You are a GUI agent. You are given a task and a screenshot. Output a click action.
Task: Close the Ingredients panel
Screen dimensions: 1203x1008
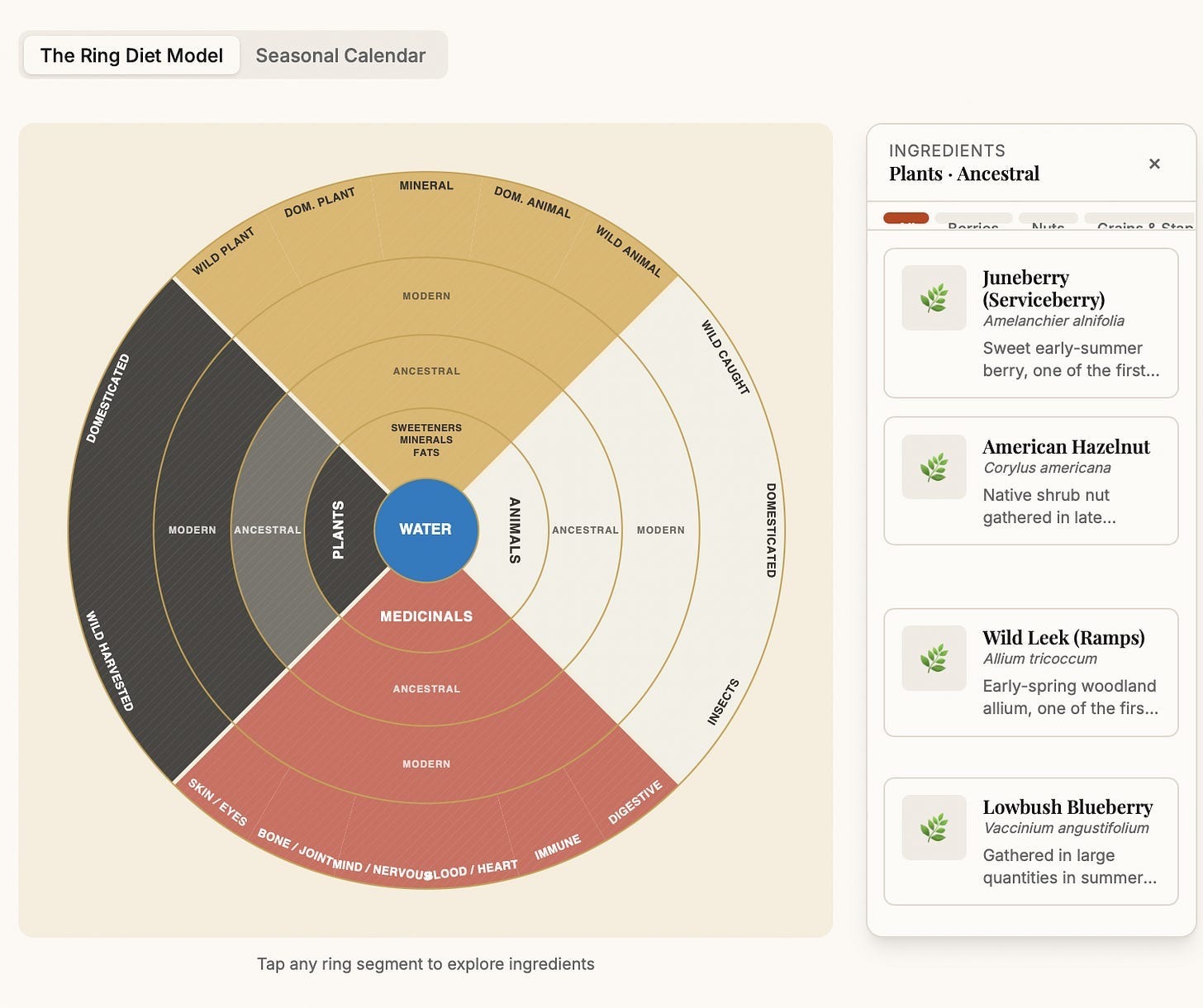pyautogui.click(x=1154, y=164)
